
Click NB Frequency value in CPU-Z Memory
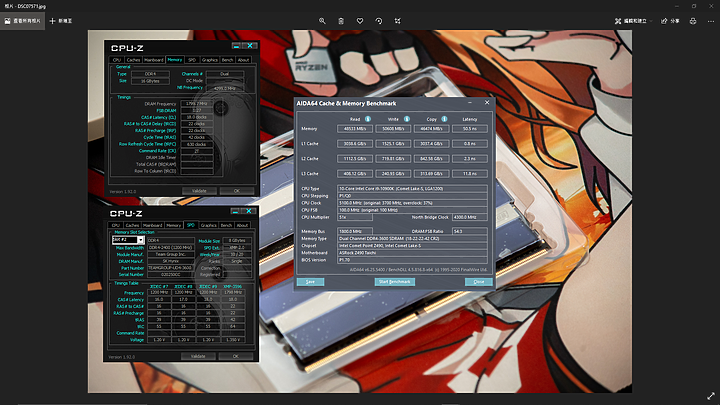[225, 88]
